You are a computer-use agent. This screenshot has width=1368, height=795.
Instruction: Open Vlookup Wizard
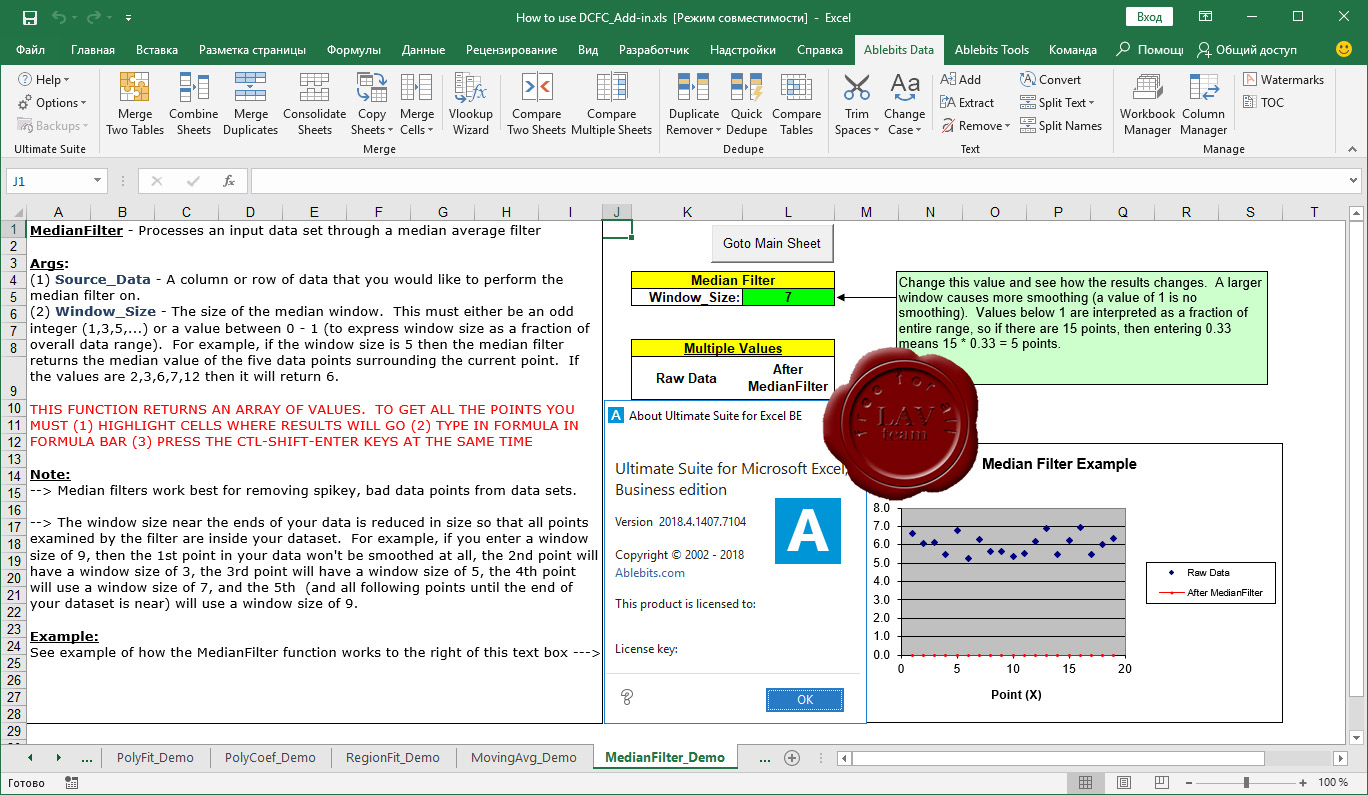(470, 104)
